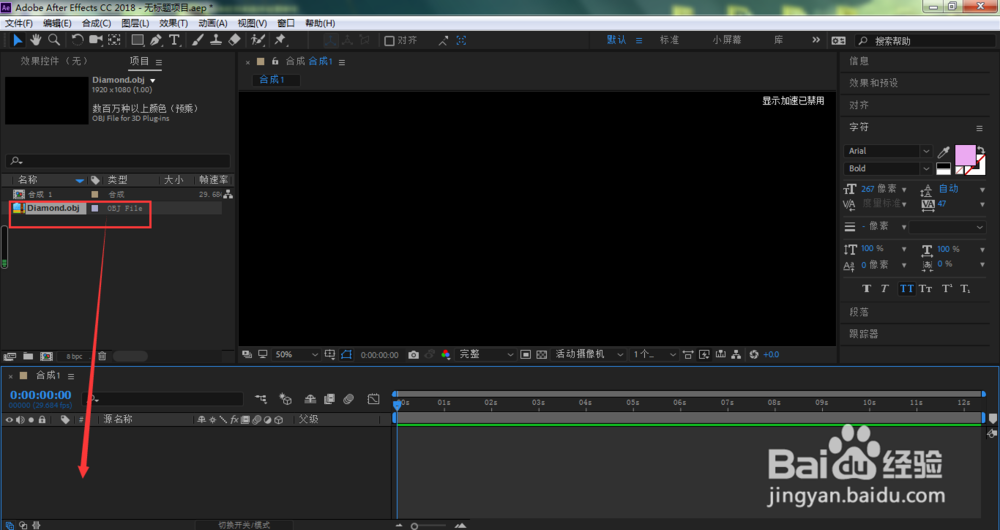Select the Clone Stamp tool

(x=216, y=40)
